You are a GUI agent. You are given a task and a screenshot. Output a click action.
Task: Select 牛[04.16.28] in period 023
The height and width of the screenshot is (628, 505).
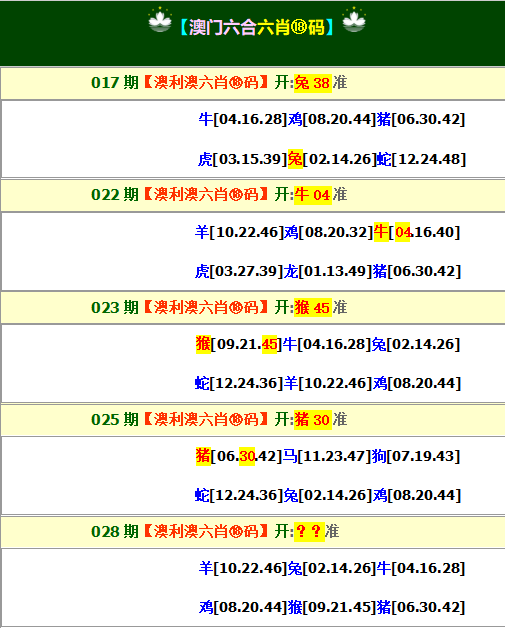click(x=327, y=344)
